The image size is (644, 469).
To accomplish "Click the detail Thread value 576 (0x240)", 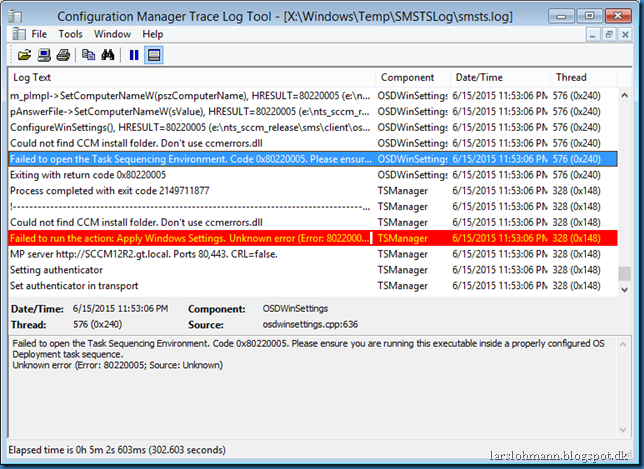I will coord(97,324).
